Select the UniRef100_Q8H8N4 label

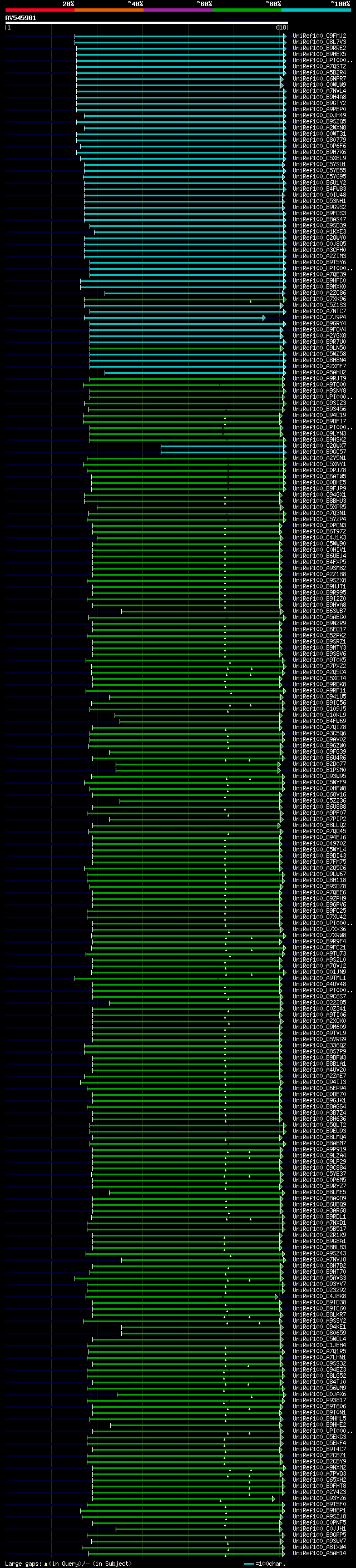[319, 360]
